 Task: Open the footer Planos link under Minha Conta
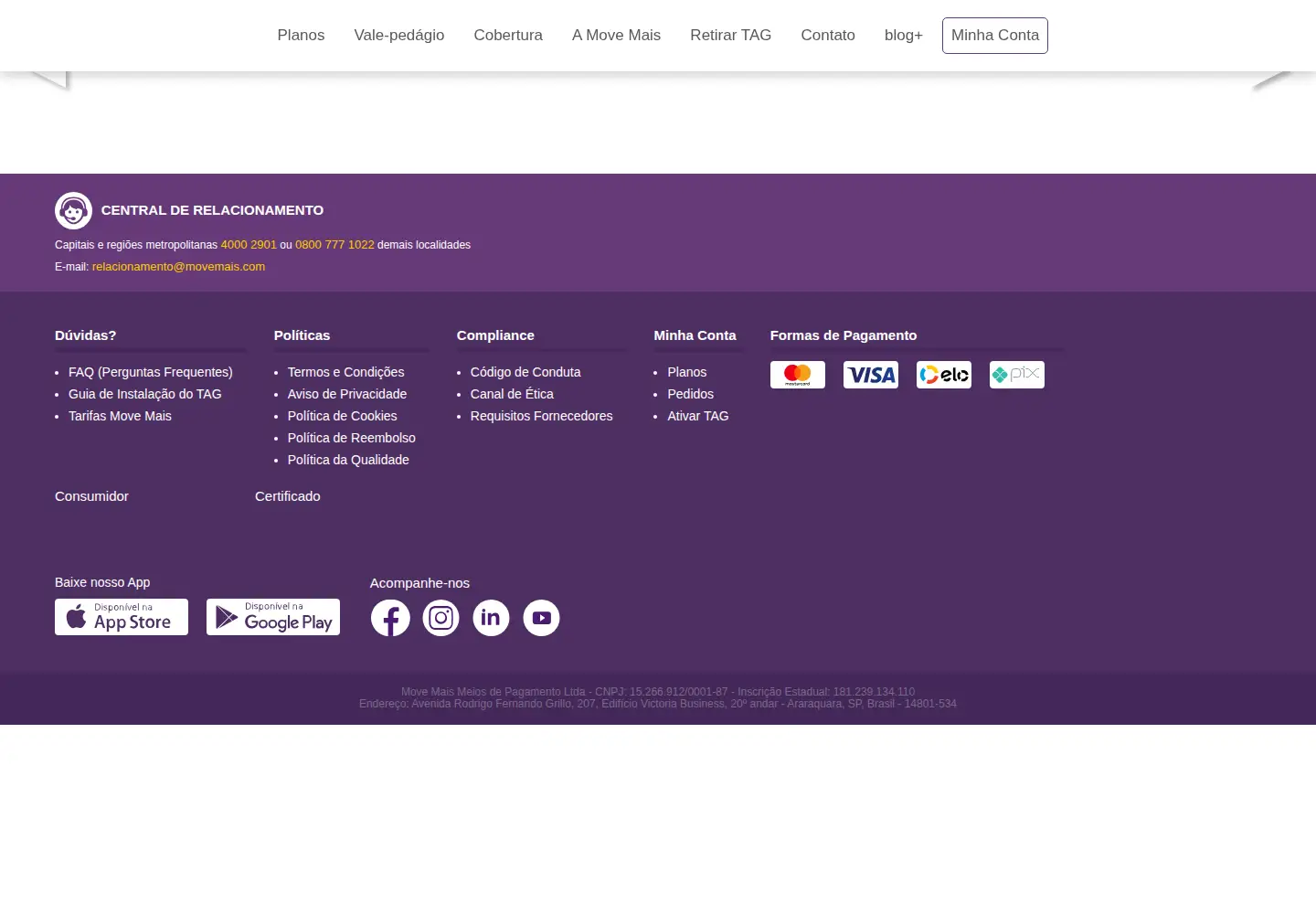[x=687, y=372]
